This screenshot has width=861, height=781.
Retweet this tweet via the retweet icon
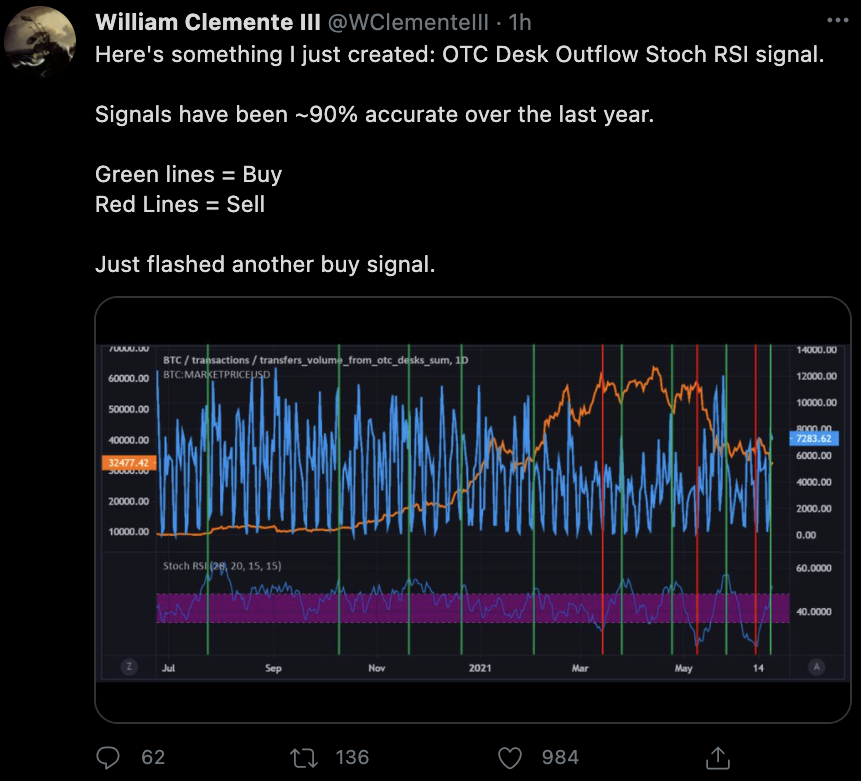pos(304,757)
